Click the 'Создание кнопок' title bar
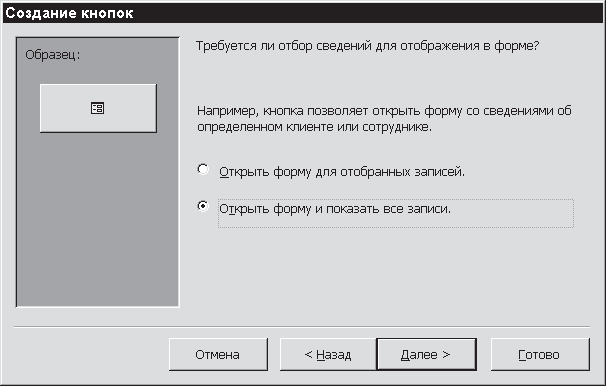 pyautogui.click(x=303, y=13)
